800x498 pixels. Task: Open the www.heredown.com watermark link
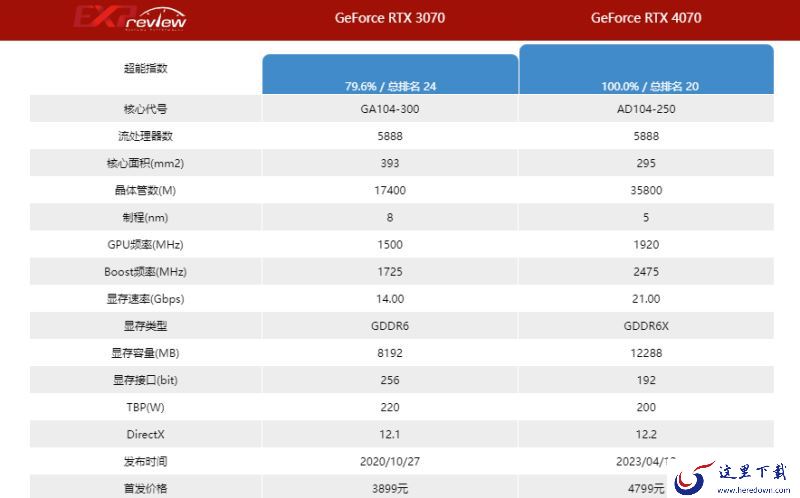point(754,490)
